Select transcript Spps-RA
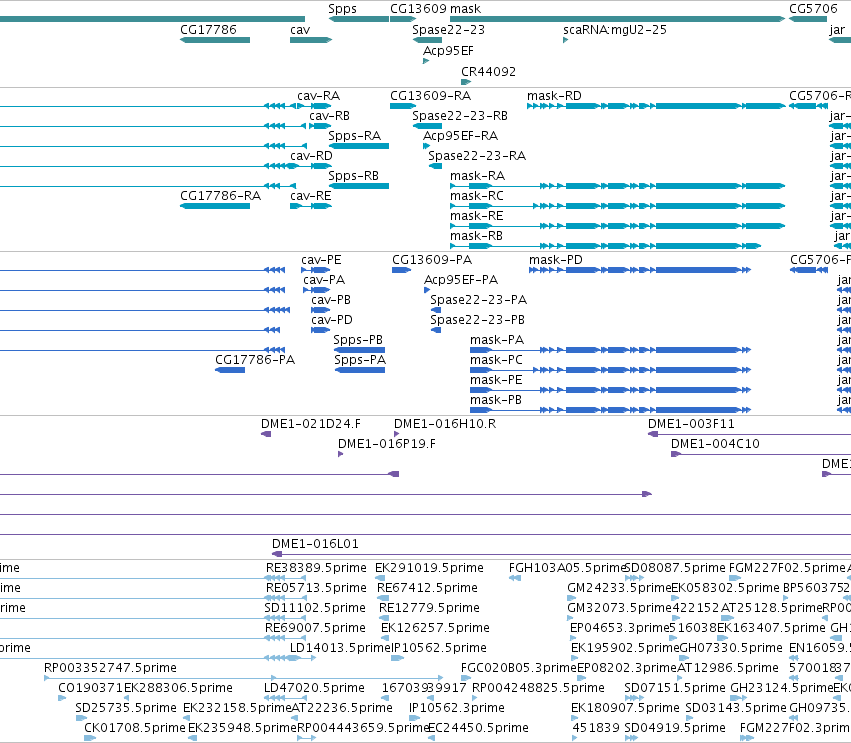Screen dimensions: 851x743 (x=355, y=136)
